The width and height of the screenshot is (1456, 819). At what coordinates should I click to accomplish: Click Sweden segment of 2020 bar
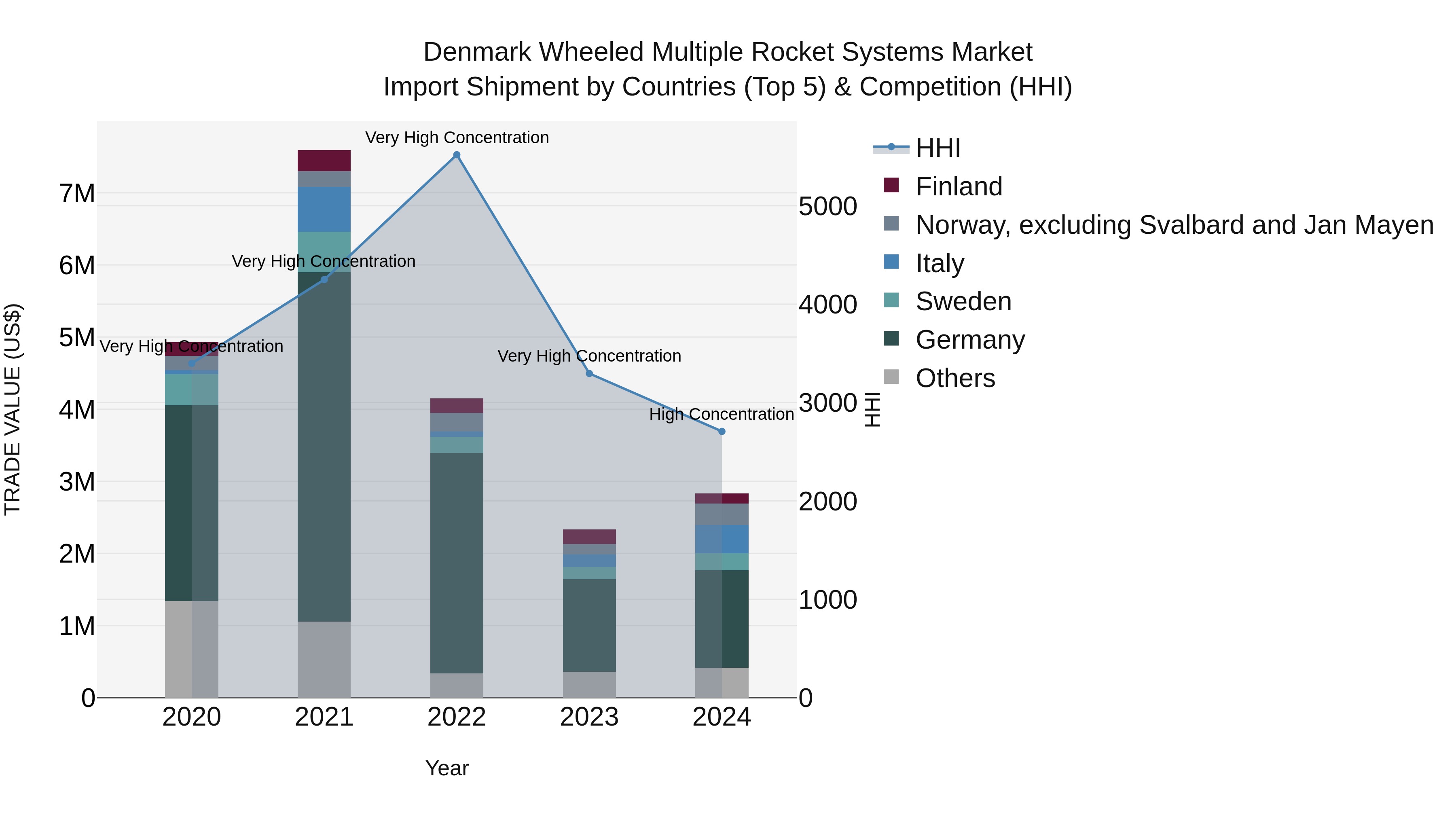192,389
